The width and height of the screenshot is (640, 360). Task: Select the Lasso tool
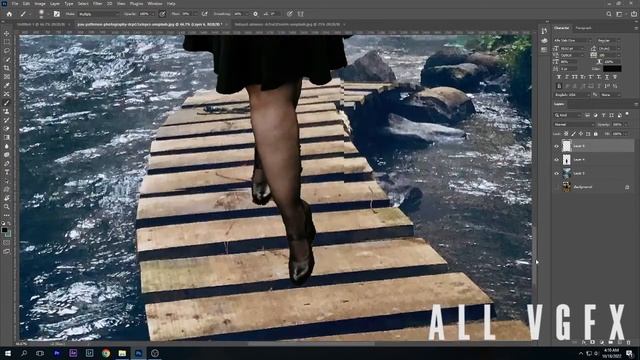pyautogui.click(x=7, y=51)
